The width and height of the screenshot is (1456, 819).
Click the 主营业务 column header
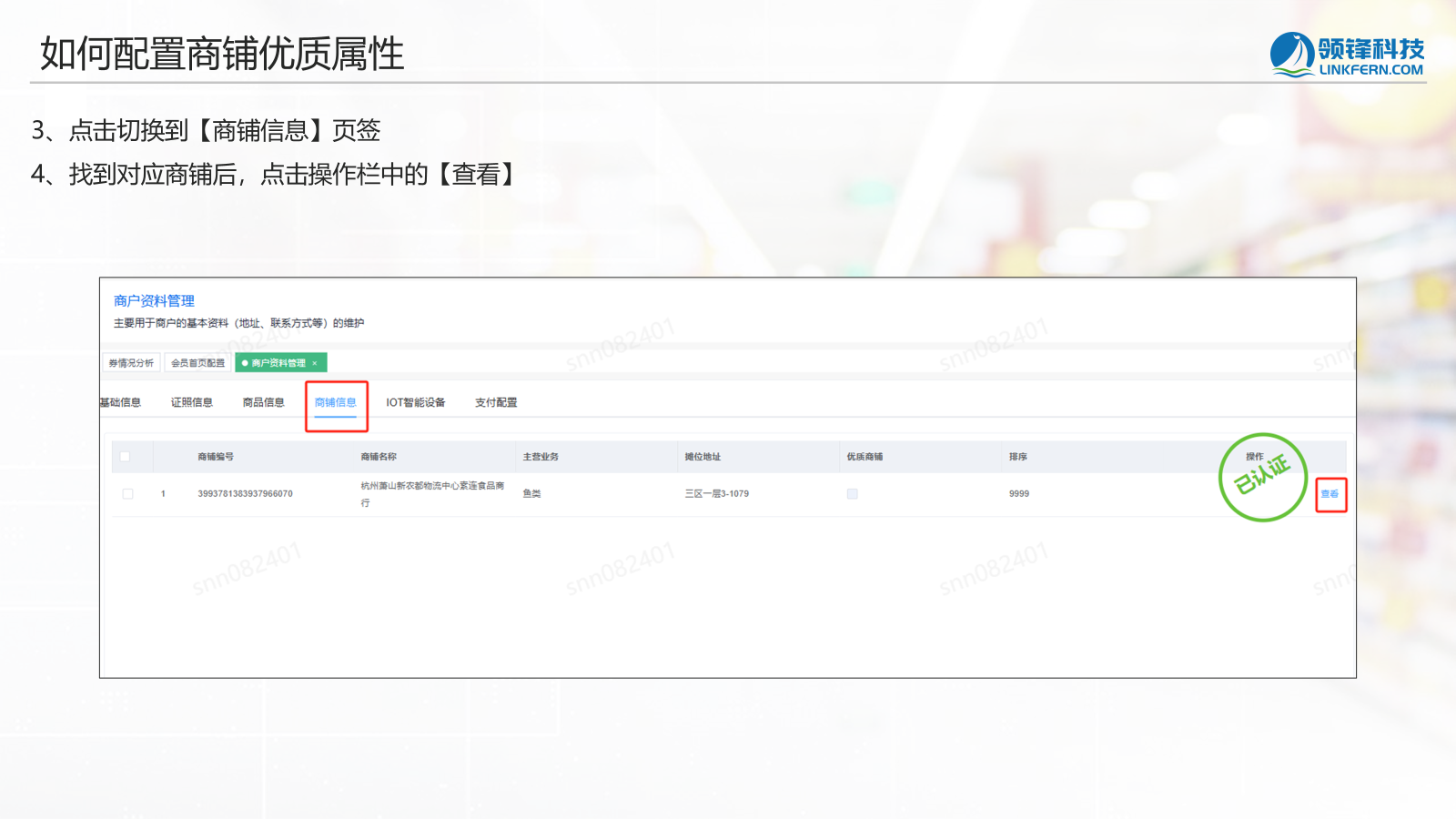point(541,457)
